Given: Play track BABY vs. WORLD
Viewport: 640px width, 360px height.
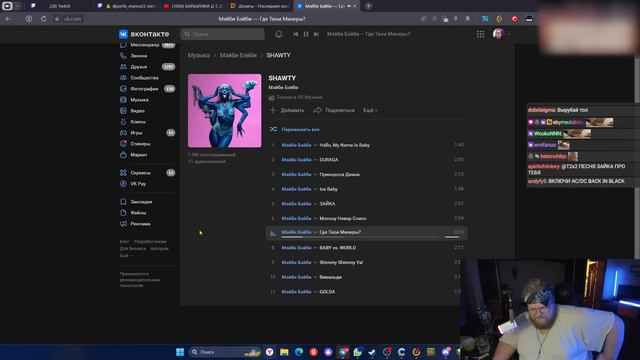Looking at the screenshot, I should pyautogui.click(x=367, y=248).
